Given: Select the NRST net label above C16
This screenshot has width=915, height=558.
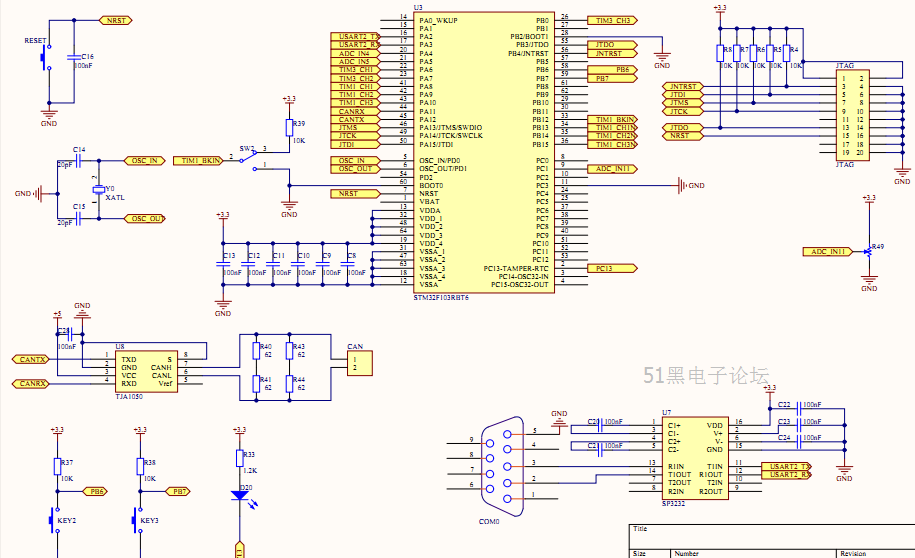Looking at the screenshot, I should tap(116, 20).
